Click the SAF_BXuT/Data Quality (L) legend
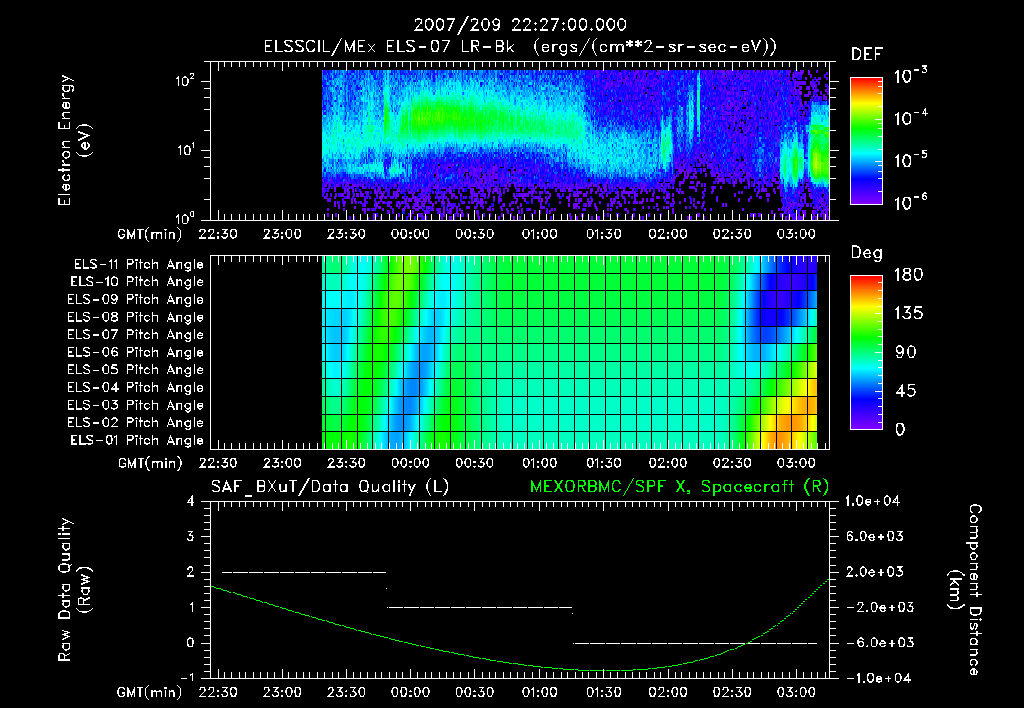Screen dimensions: 1024x708 pyautogui.click(x=330, y=487)
